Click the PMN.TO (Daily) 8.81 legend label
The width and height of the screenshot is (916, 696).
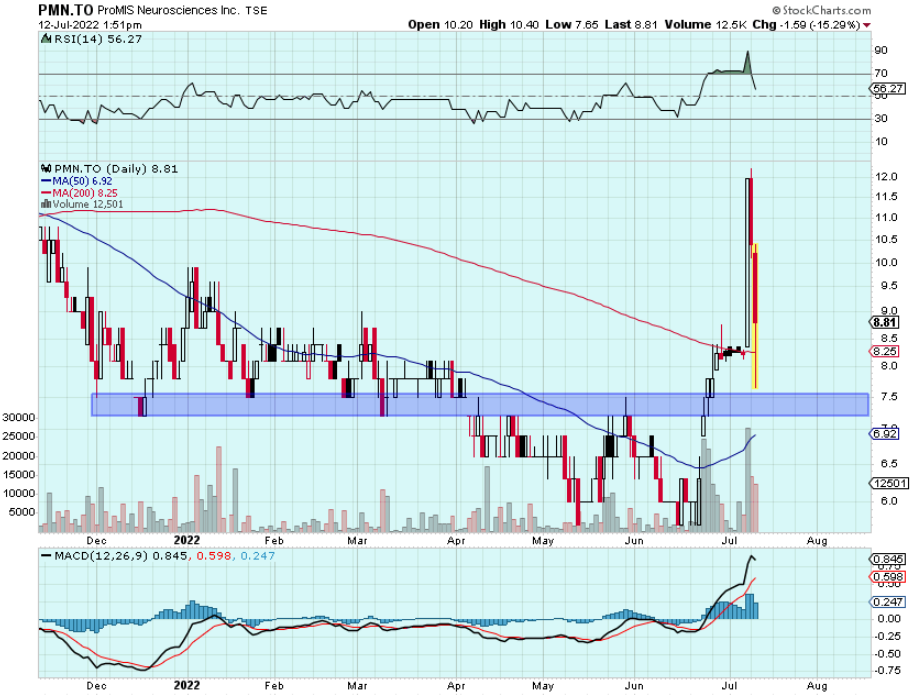(116, 169)
